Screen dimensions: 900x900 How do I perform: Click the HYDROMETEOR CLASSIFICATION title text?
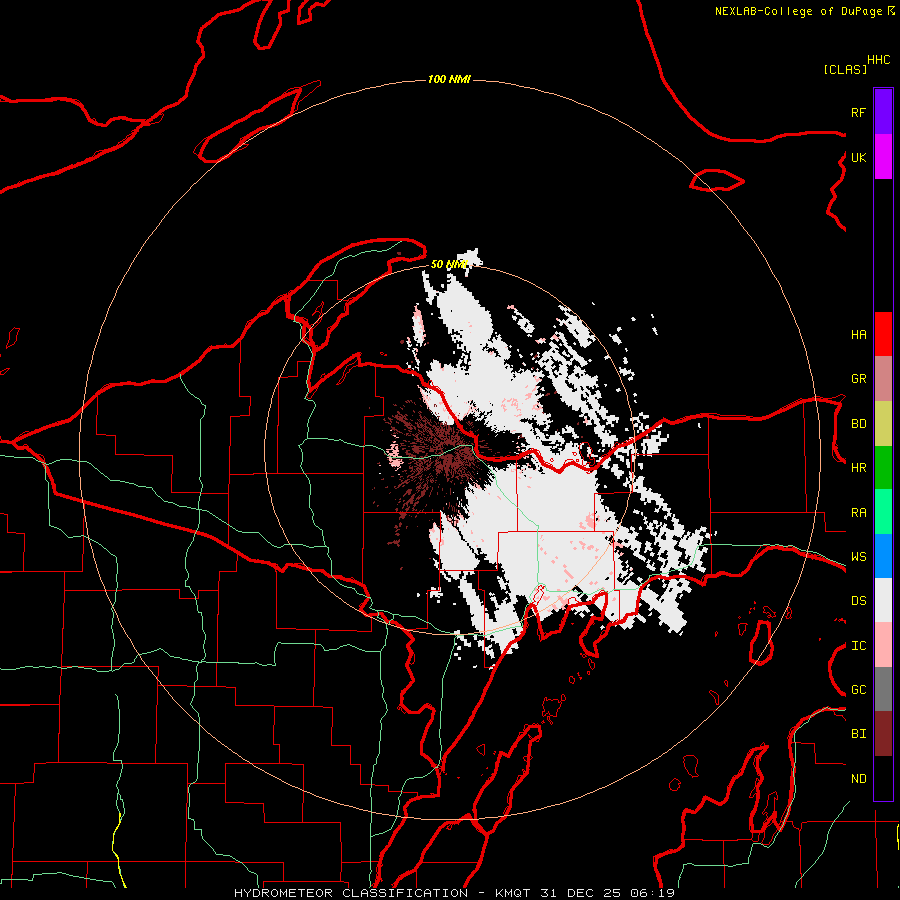(351, 893)
